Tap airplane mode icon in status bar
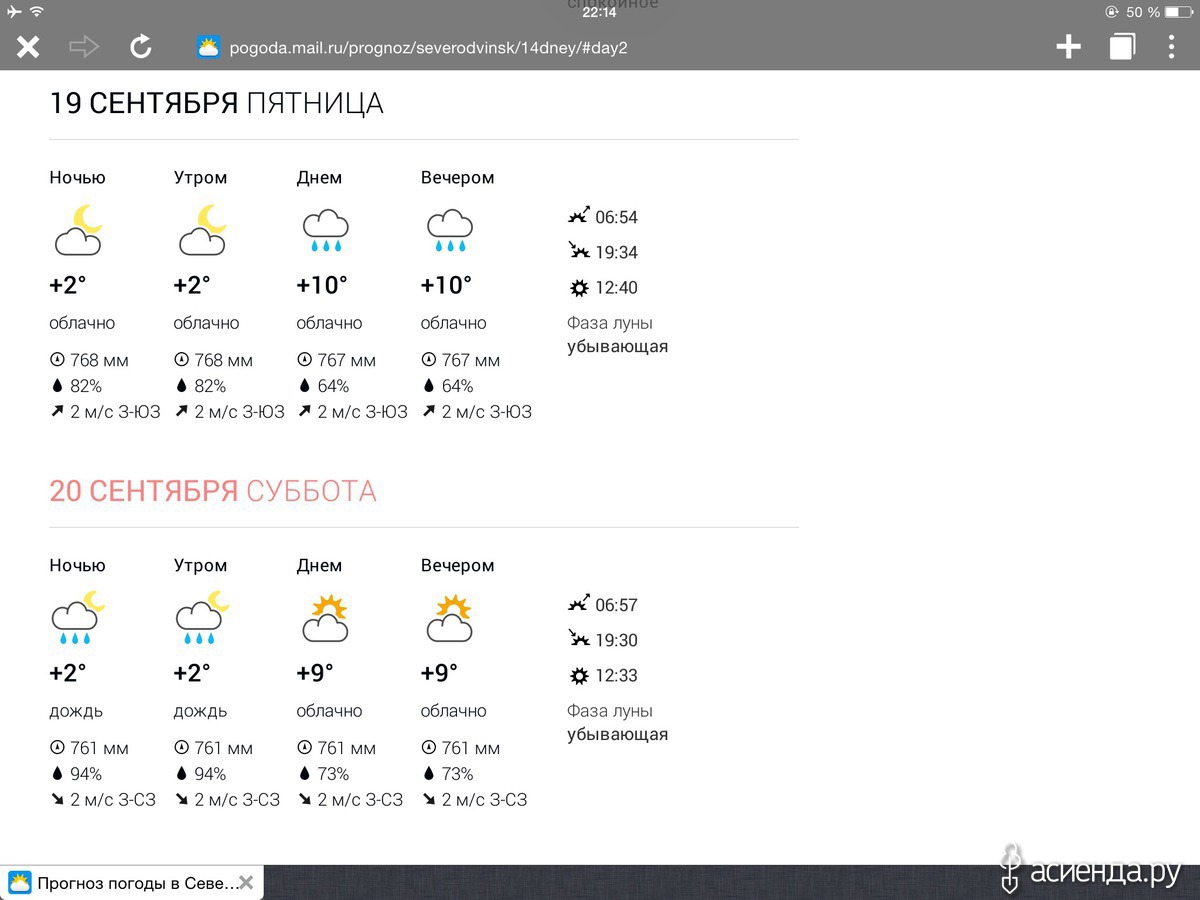The height and width of the screenshot is (900, 1200). (13, 11)
